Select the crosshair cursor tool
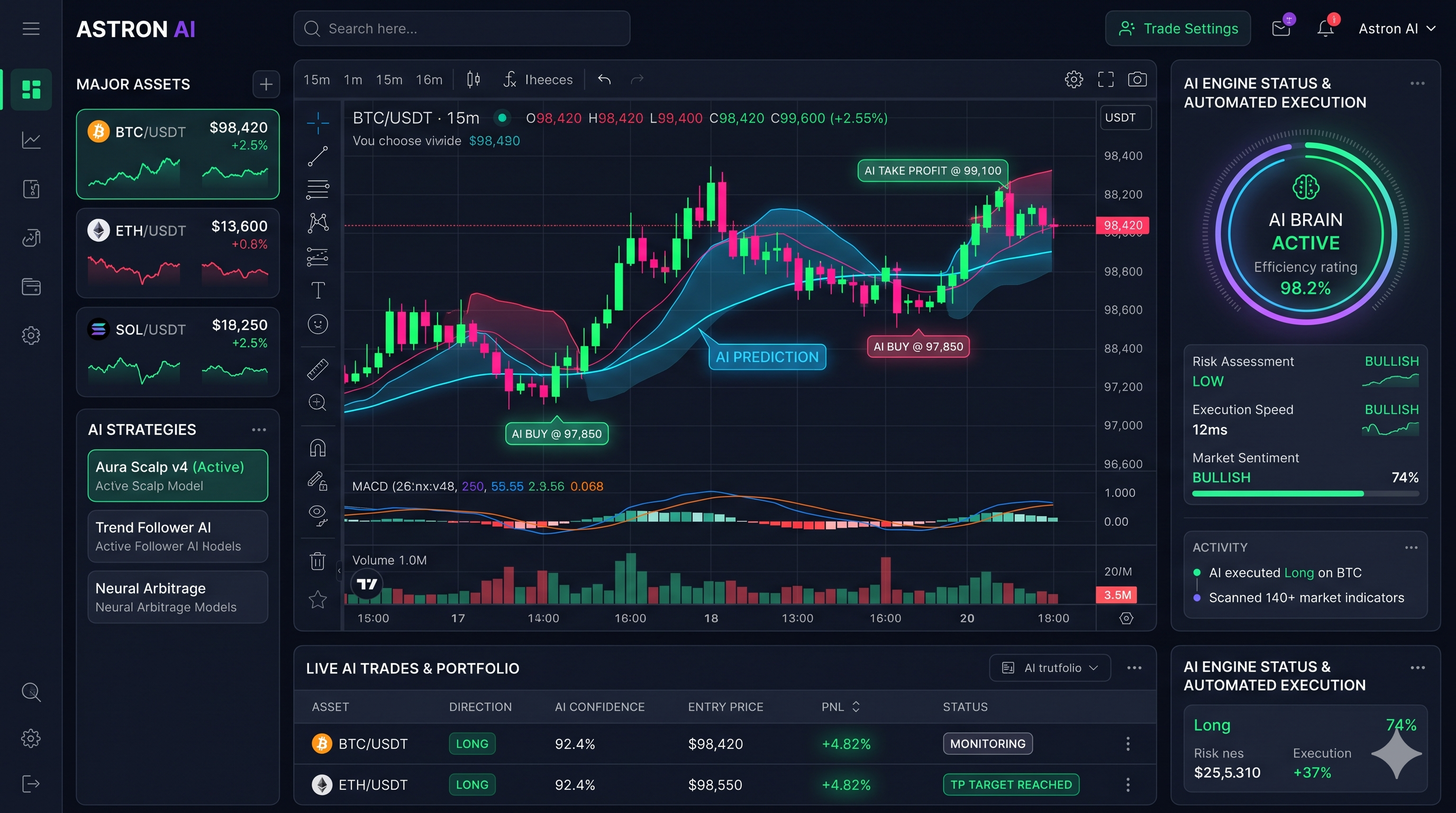The width and height of the screenshot is (1456, 813). click(317, 123)
